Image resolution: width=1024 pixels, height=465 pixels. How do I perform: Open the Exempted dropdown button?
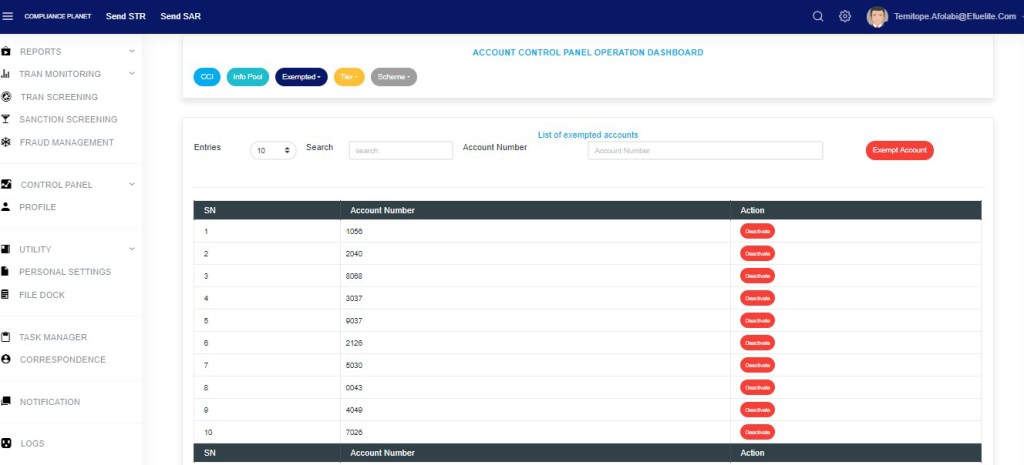point(301,77)
